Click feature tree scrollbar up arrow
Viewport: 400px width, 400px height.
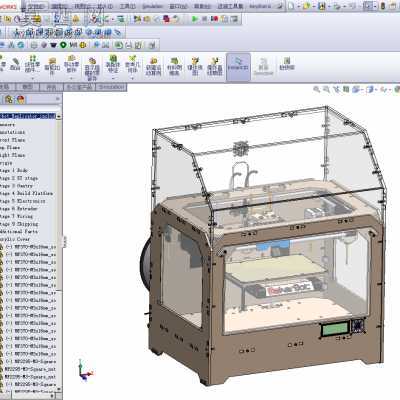[59, 116]
